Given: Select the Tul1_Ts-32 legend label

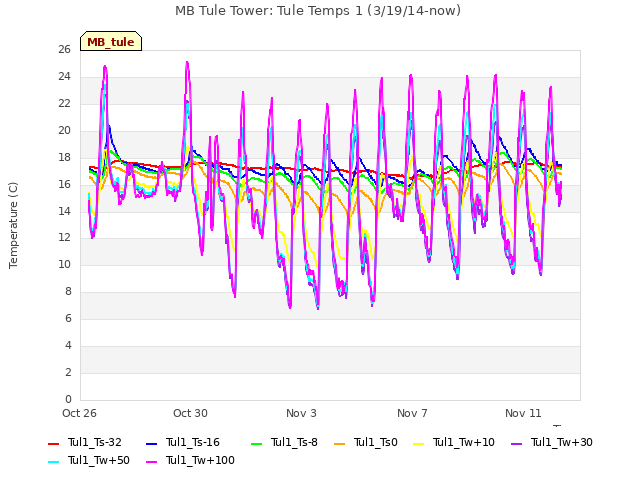Looking at the screenshot, I should tap(95, 442).
